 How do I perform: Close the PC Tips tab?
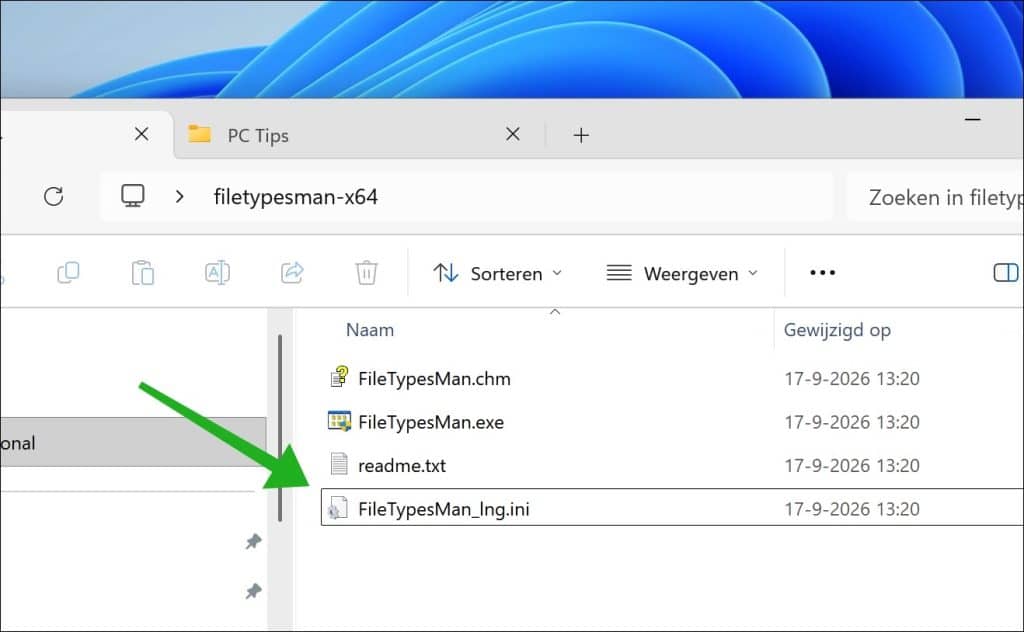click(x=513, y=134)
